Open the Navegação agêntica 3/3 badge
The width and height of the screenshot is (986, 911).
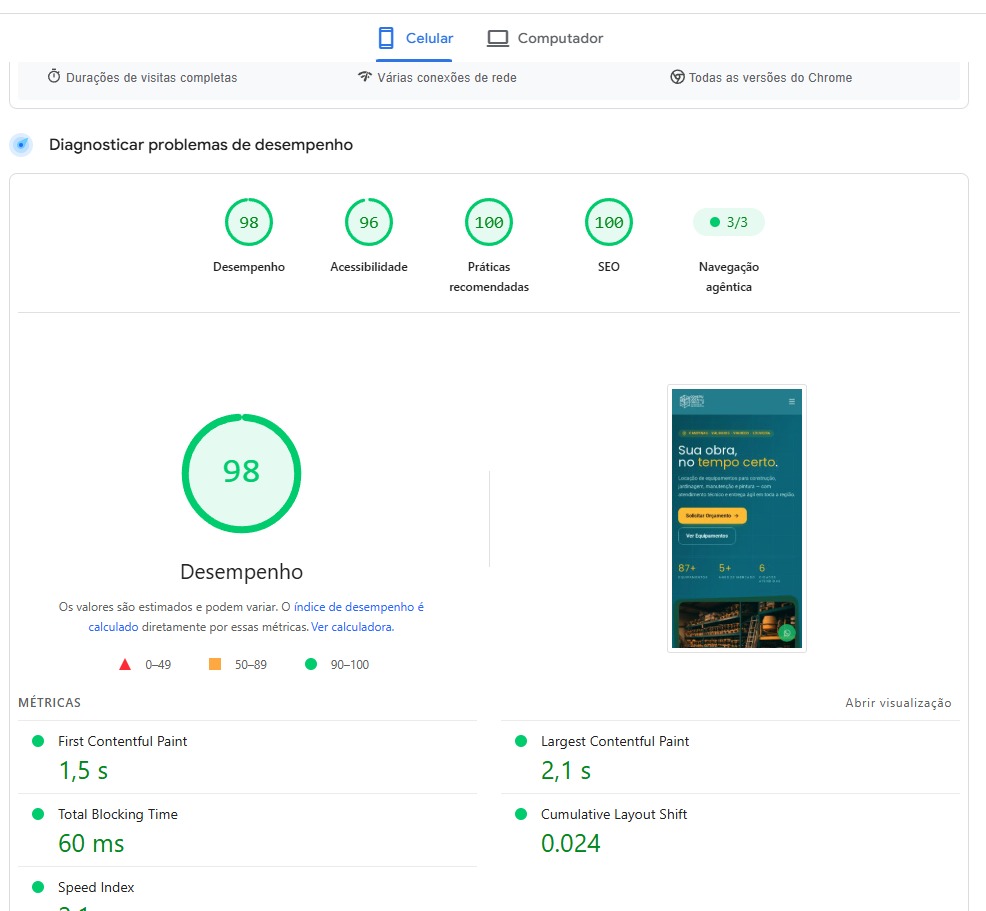pos(729,222)
